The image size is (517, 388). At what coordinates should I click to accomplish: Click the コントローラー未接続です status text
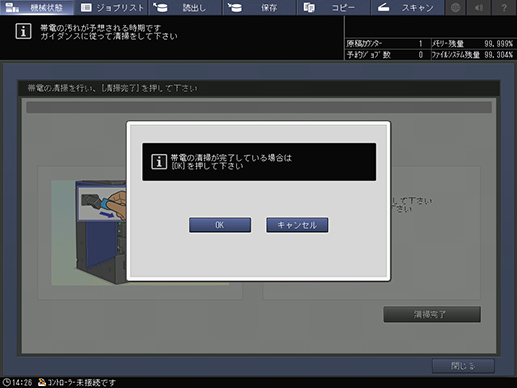[82, 382]
